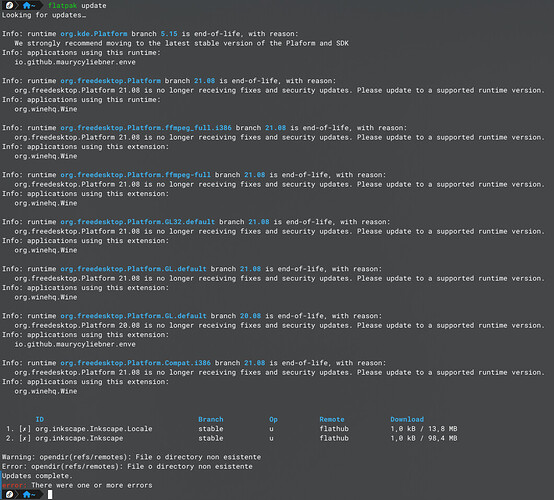Click the org.freedesktop.Platform.GL32.default runtime name
554x500 pixels.
(137, 222)
